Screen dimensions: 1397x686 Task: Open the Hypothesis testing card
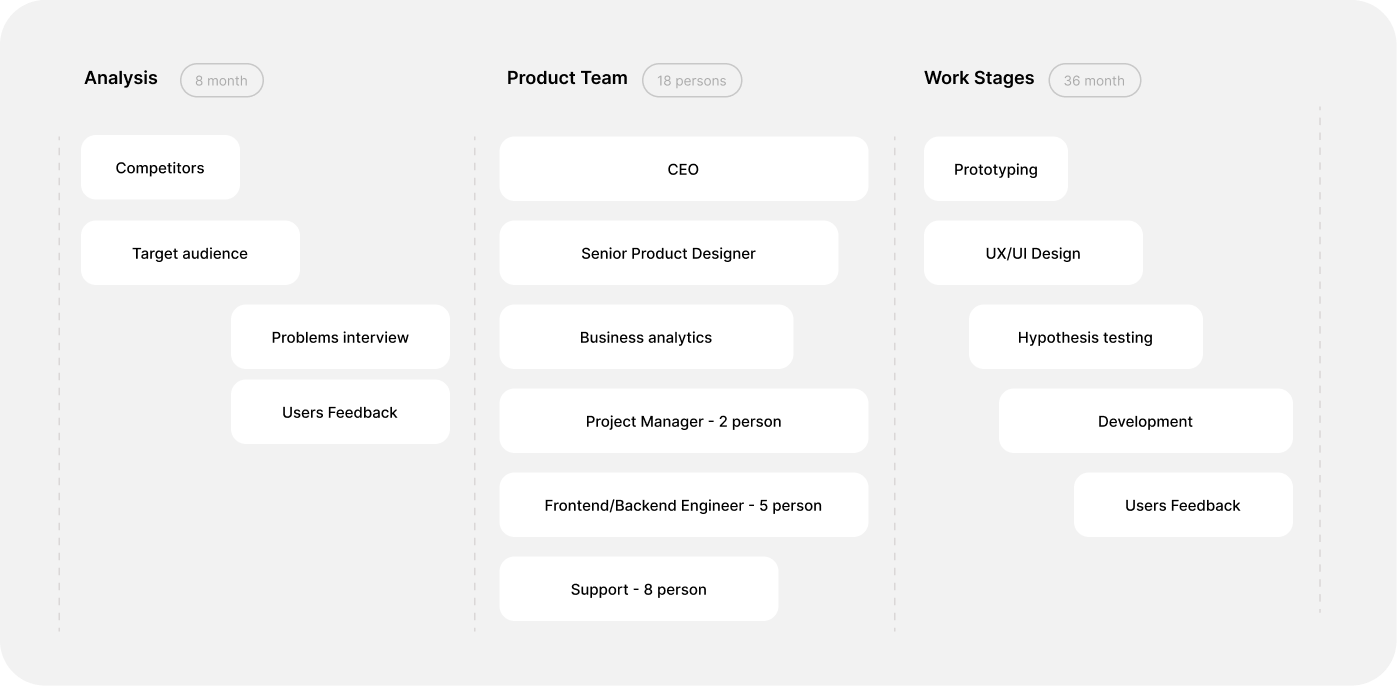1085,337
